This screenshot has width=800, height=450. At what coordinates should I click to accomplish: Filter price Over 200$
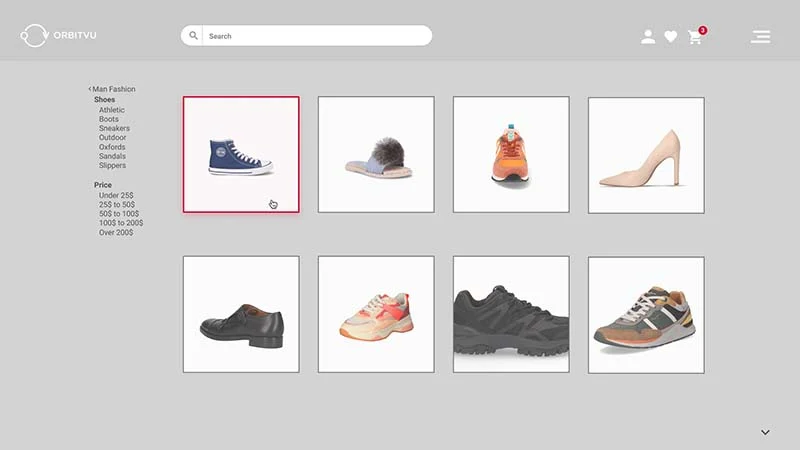pos(116,233)
